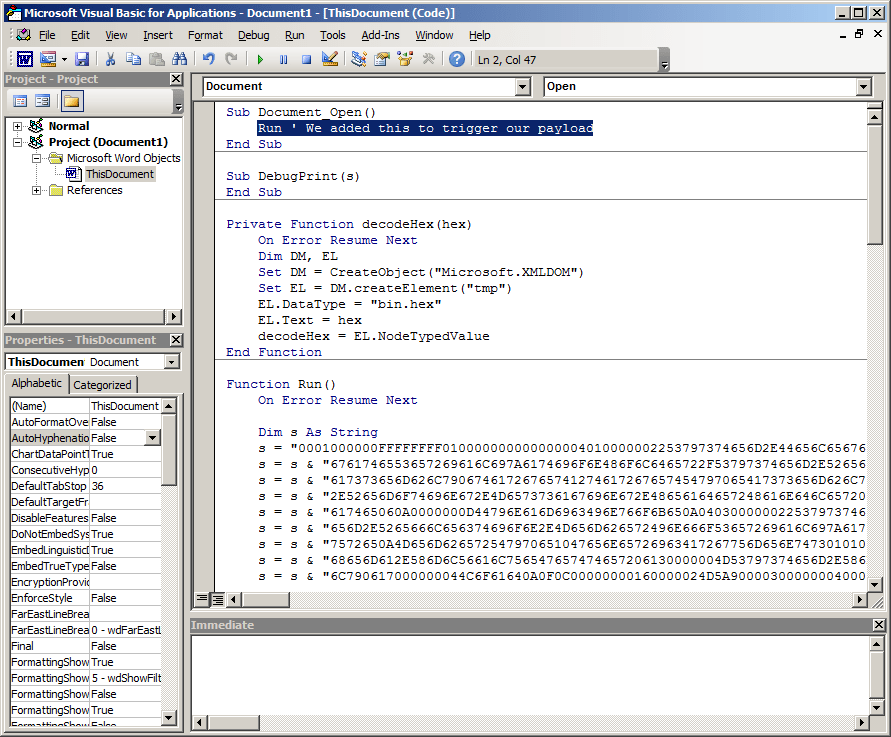The image size is (891, 737).
Task: Click the Project tree horizontal scroll right arrow
Action: click(173, 317)
